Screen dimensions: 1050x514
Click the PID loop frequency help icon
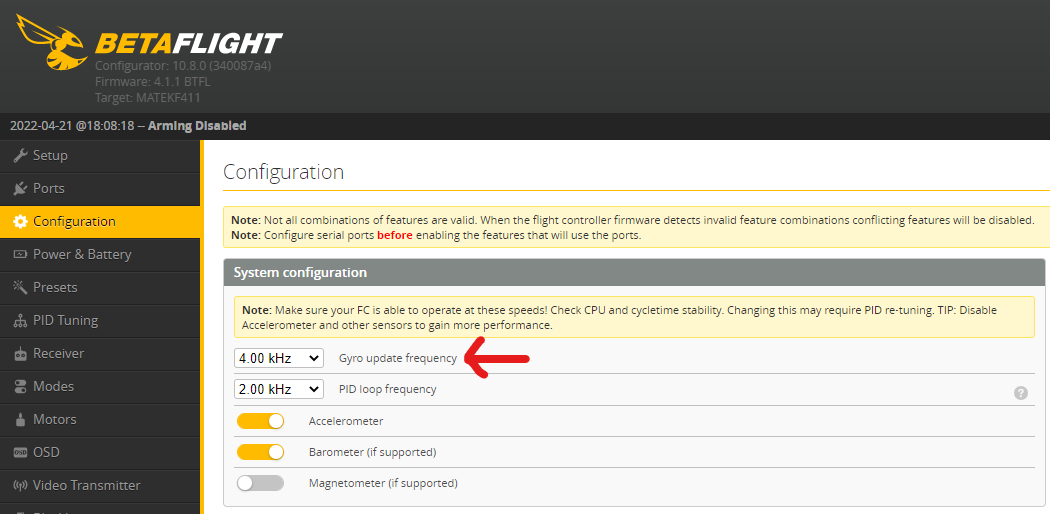tap(1021, 393)
